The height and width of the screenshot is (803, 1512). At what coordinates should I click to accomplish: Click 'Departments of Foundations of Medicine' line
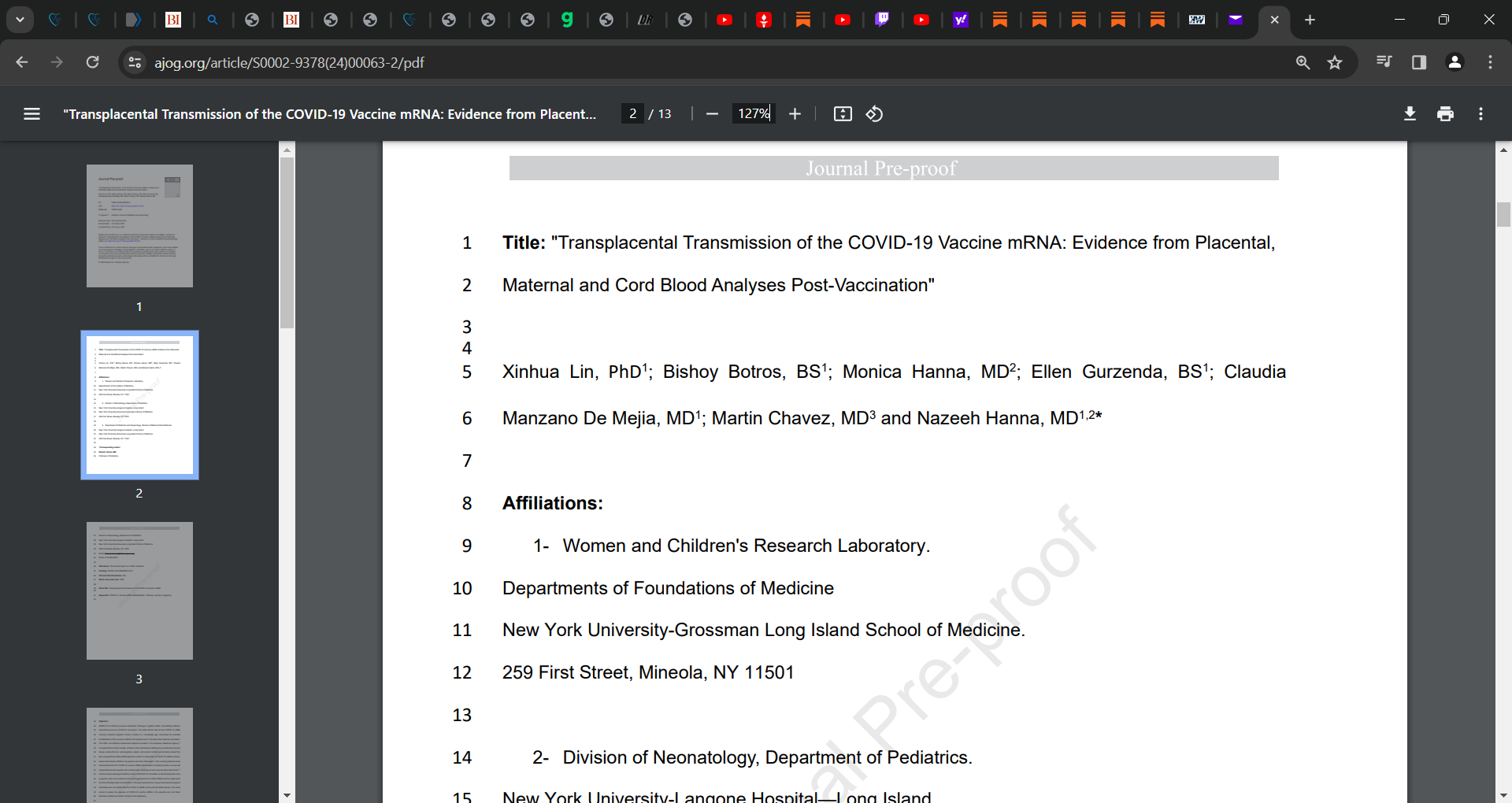click(668, 588)
